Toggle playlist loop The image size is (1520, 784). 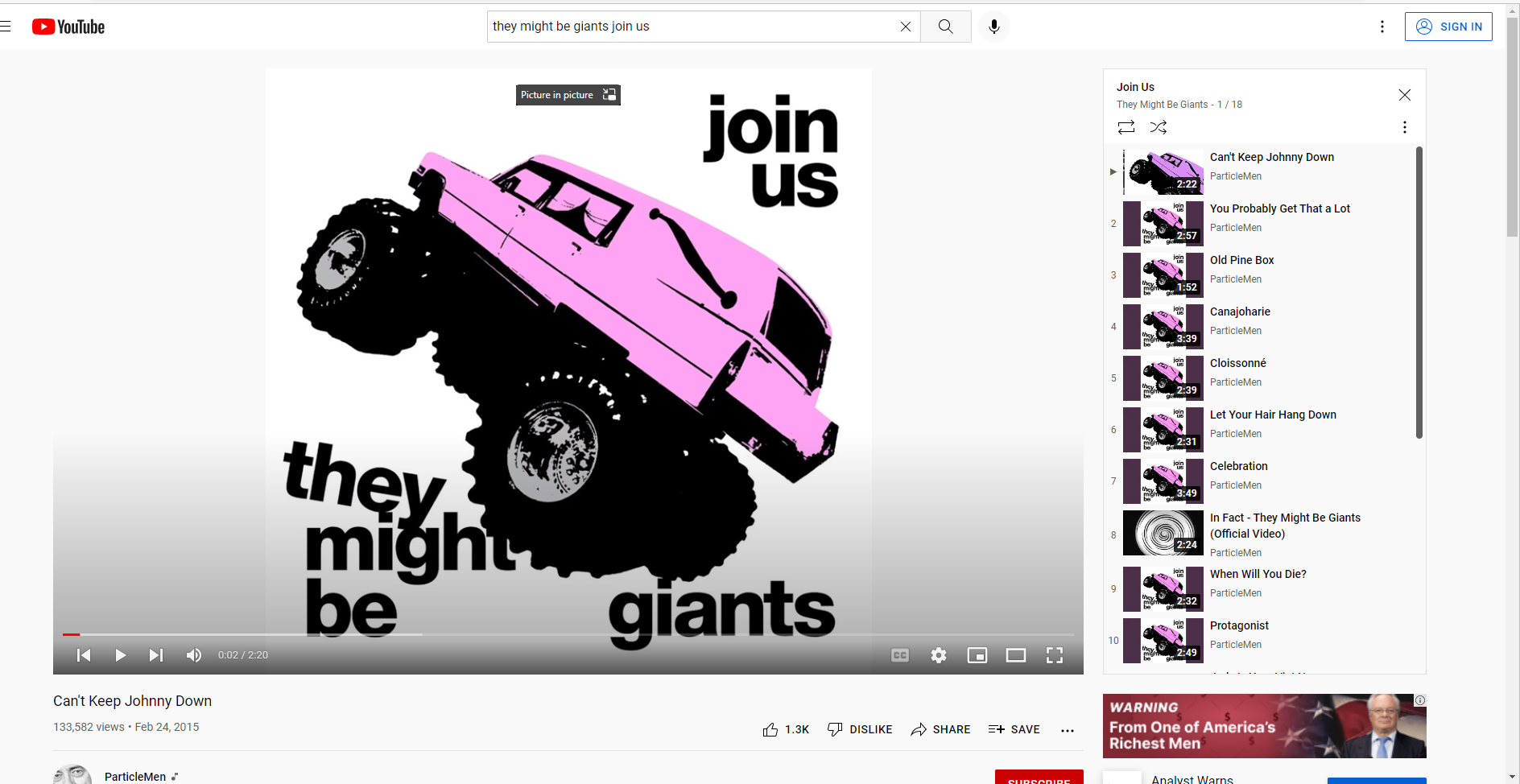tap(1126, 127)
